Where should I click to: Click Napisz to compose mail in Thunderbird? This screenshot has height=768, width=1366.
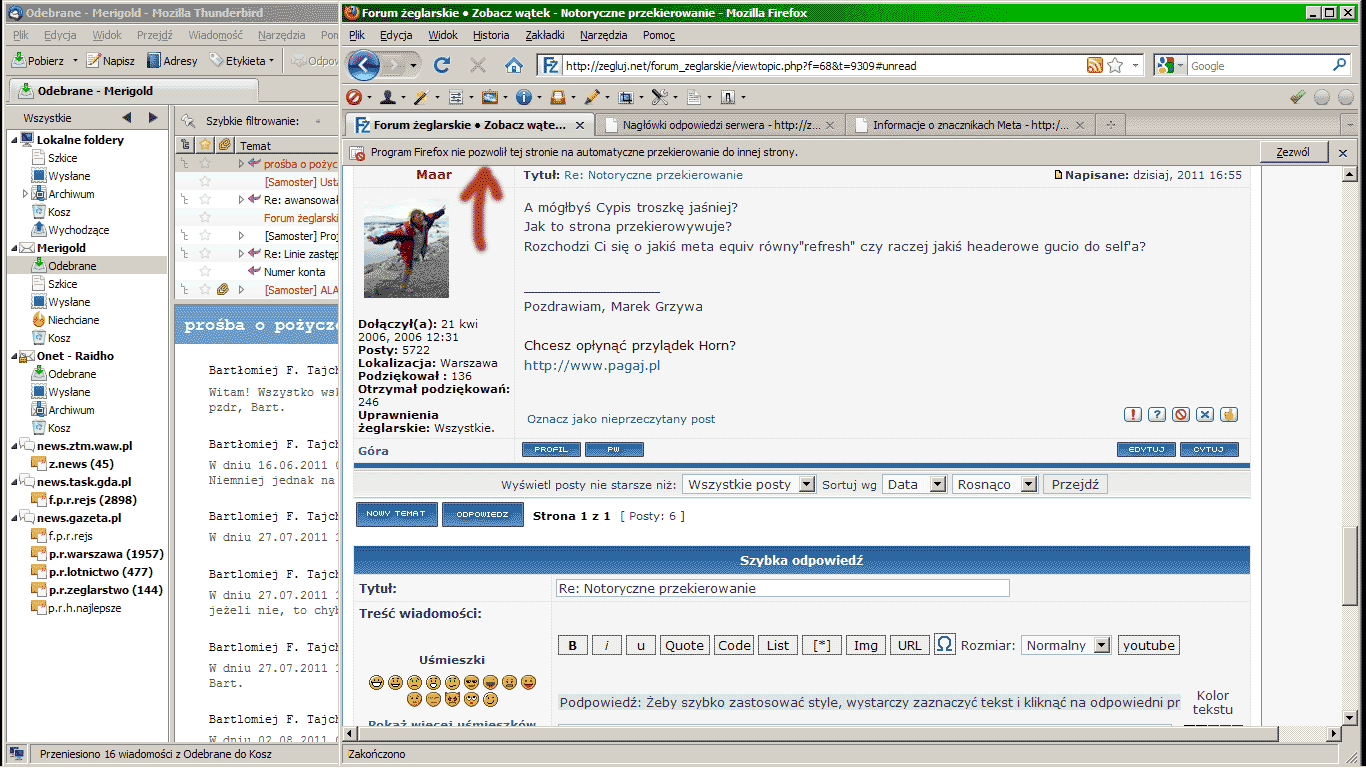110,61
